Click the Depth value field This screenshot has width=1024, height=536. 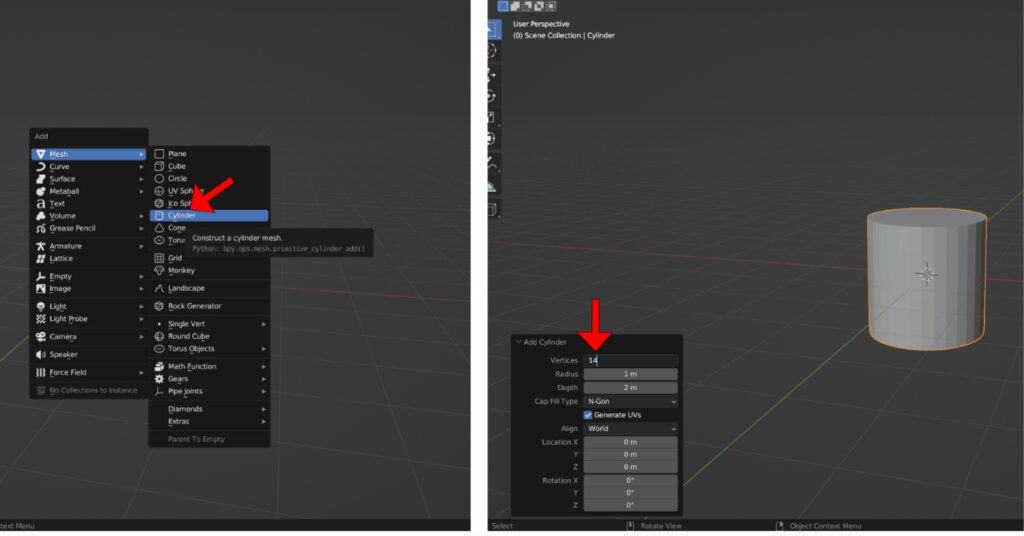[x=630, y=387]
